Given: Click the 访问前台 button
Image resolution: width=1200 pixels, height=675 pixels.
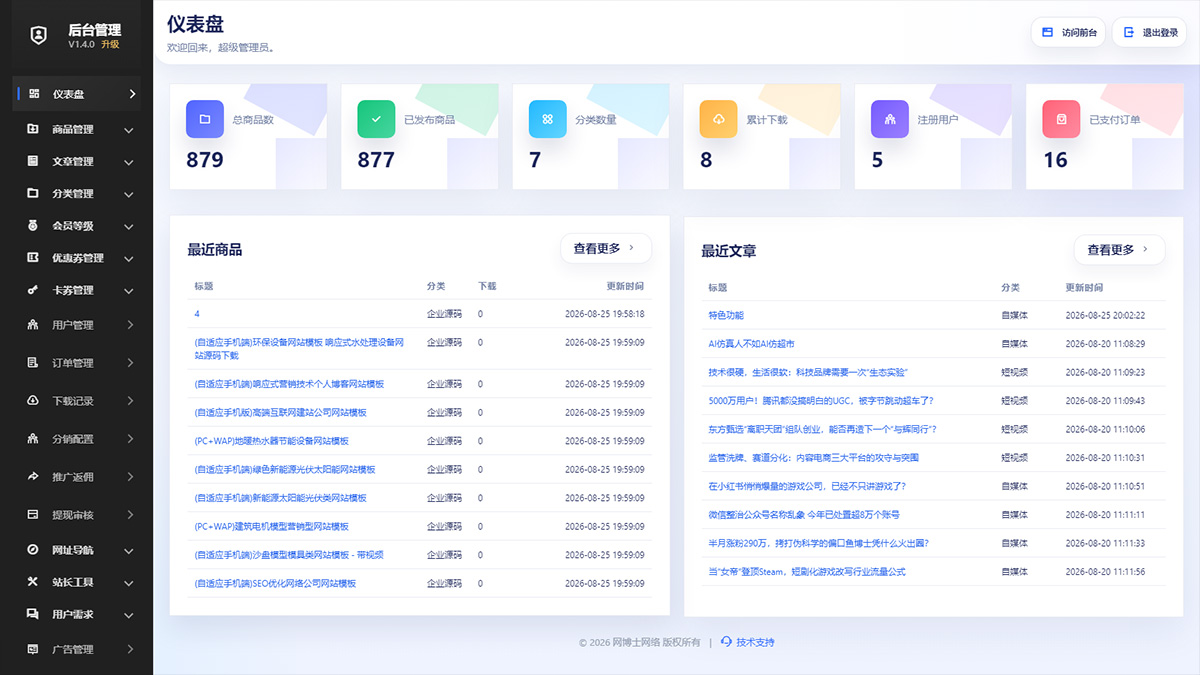Looking at the screenshot, I should click(1068, 32).
